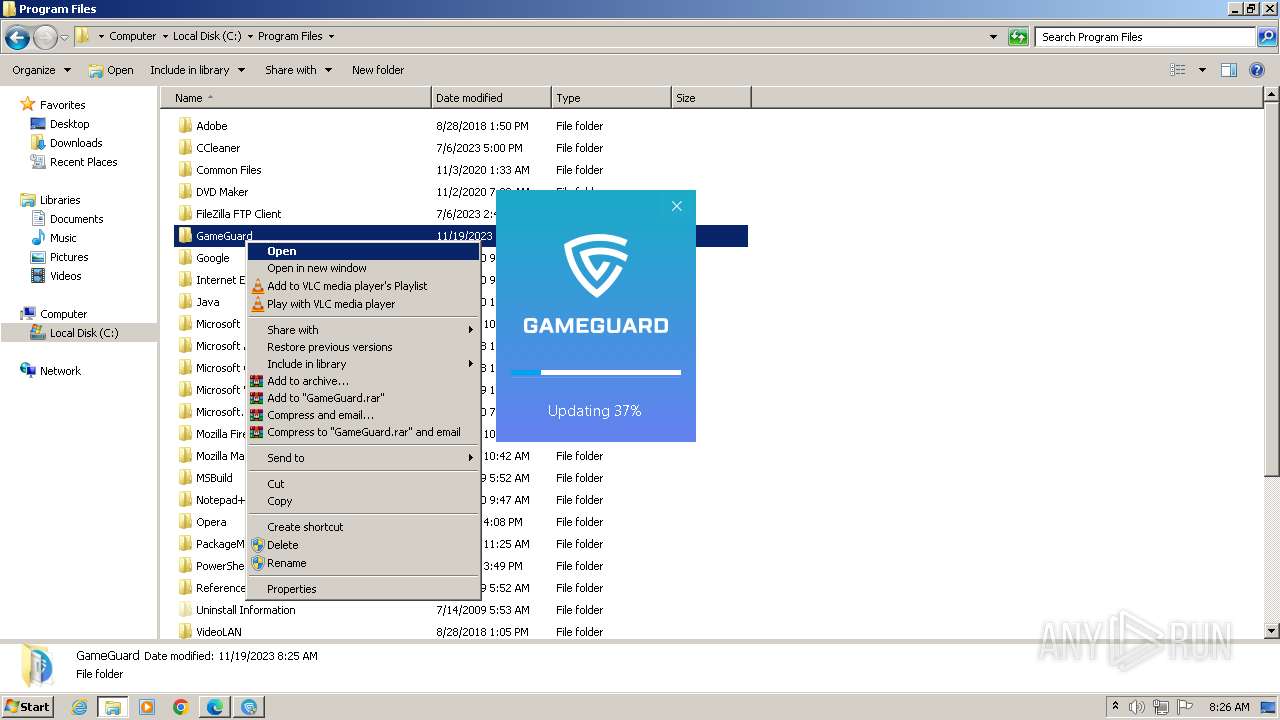Sort by Date modified column header
Image resolution: width=1280 pixels, height=720 pixels.
491,98
